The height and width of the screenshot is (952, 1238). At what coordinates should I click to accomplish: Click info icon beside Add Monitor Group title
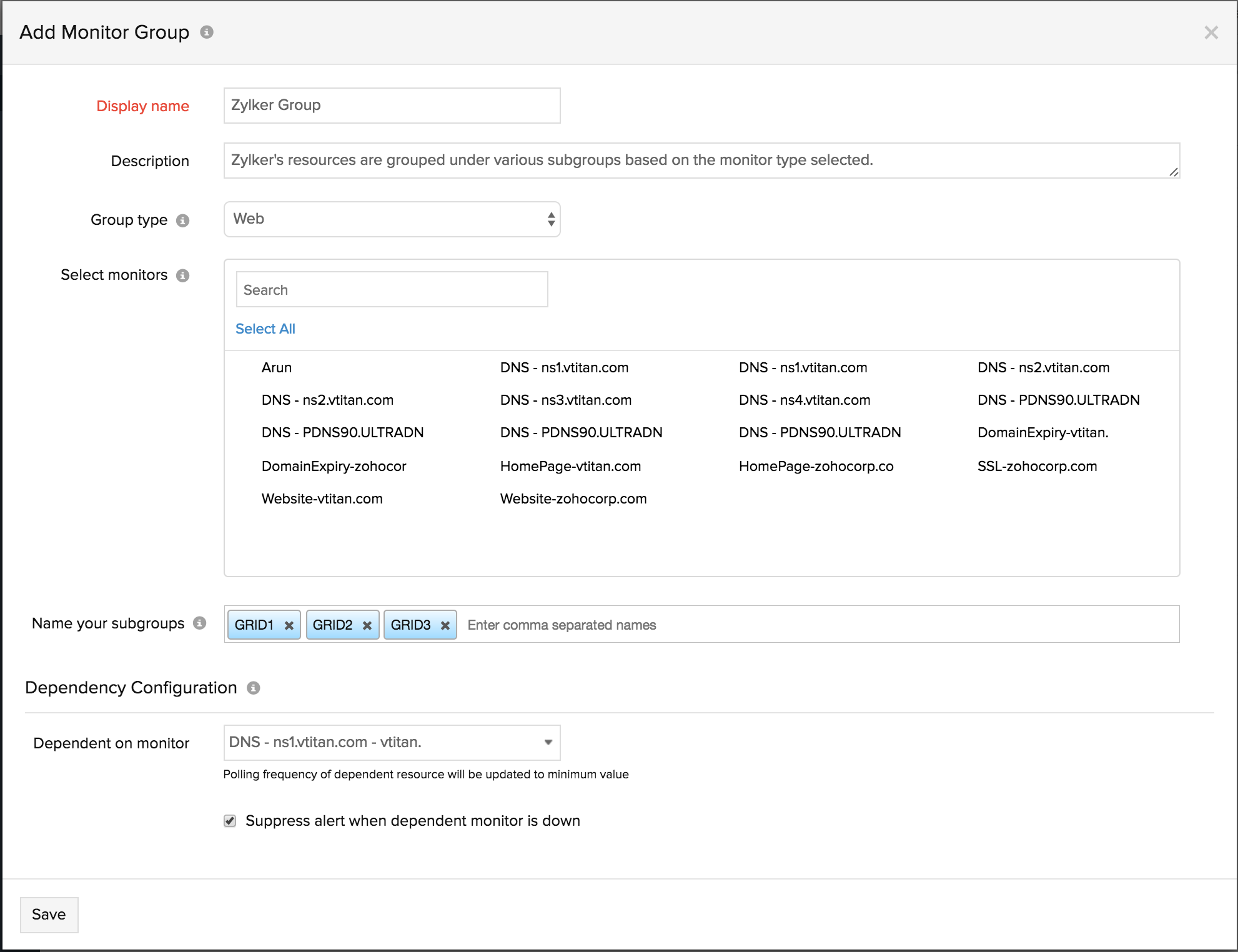coord(207,32)
